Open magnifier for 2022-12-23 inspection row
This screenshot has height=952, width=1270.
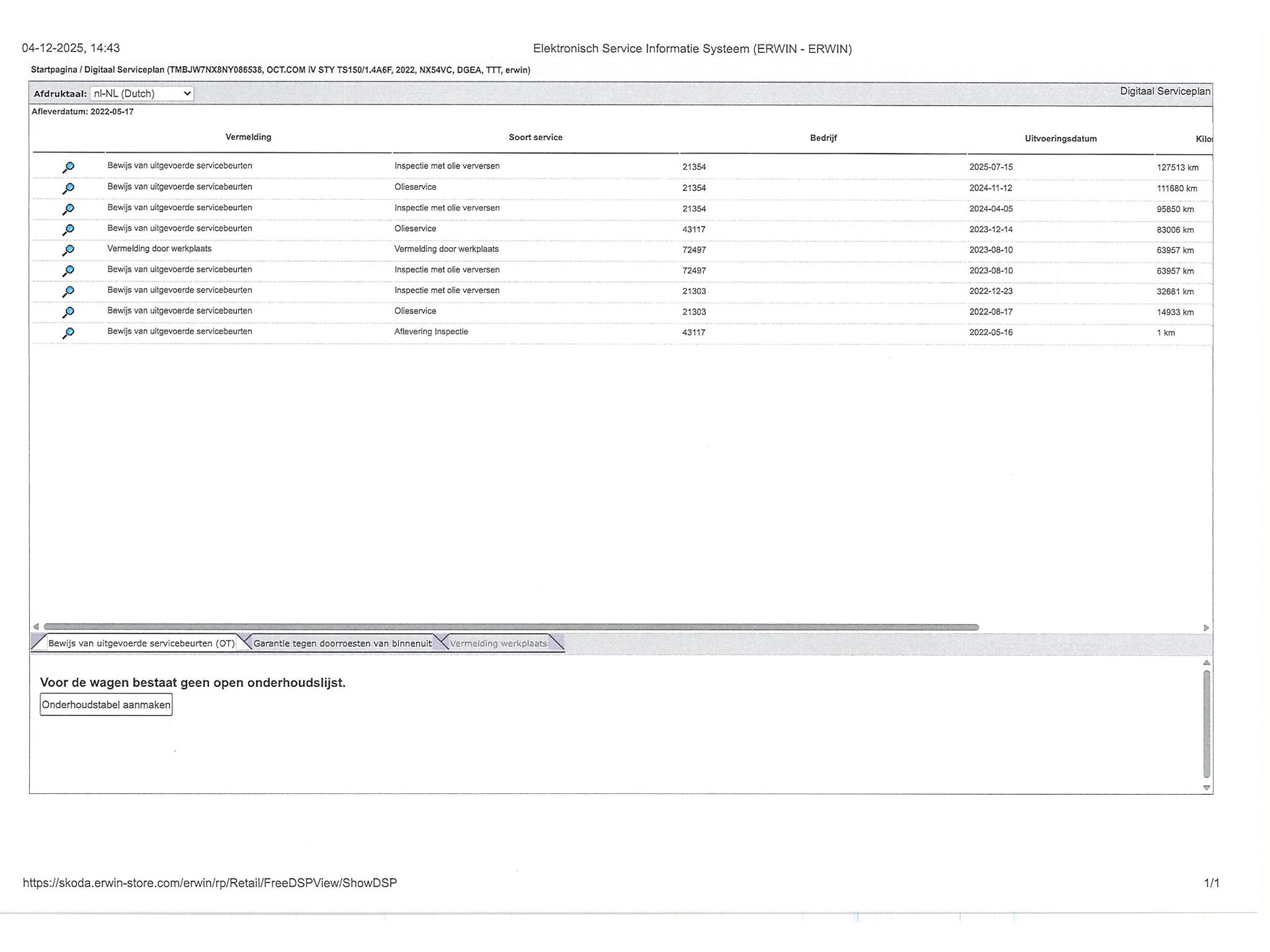point(68,291)
